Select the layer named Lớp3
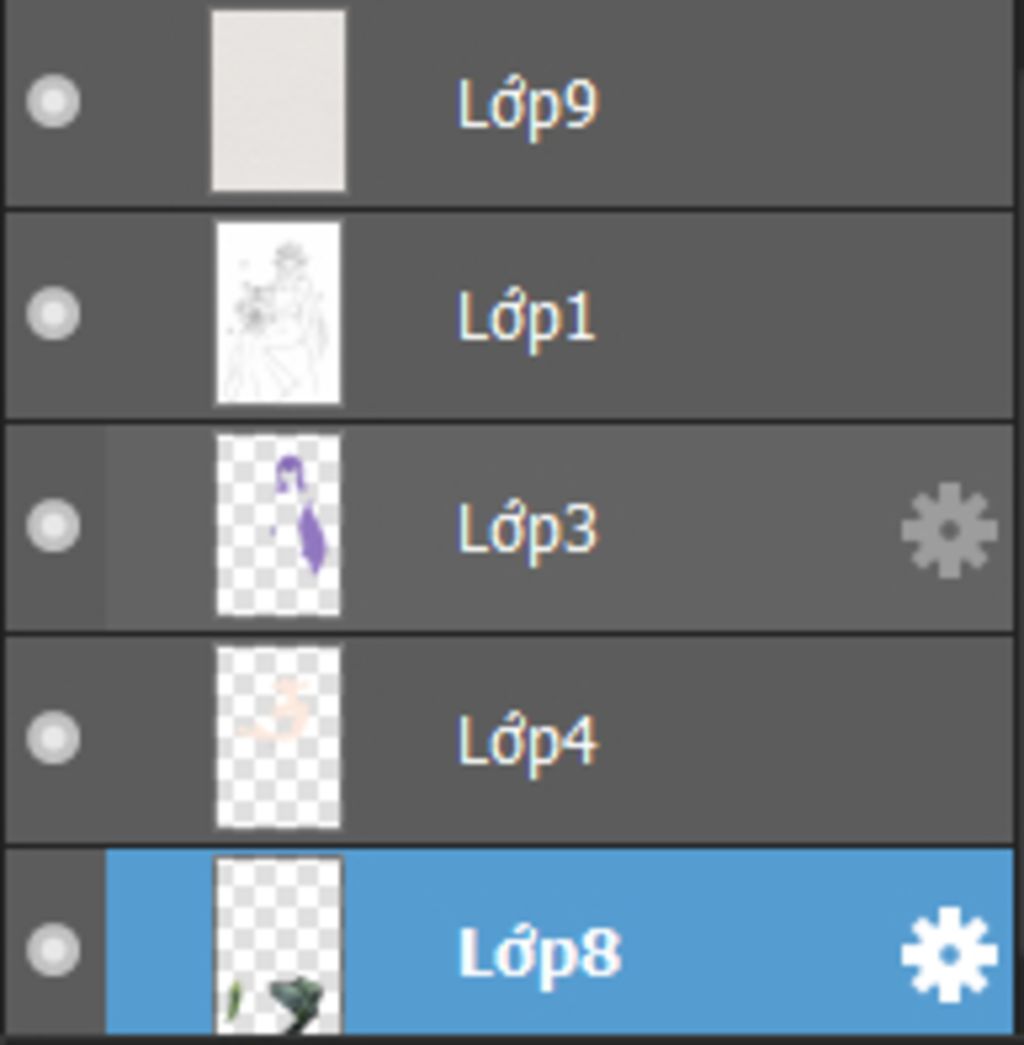The width and height of the screenshot is (1024, 1045). [527, 529]
